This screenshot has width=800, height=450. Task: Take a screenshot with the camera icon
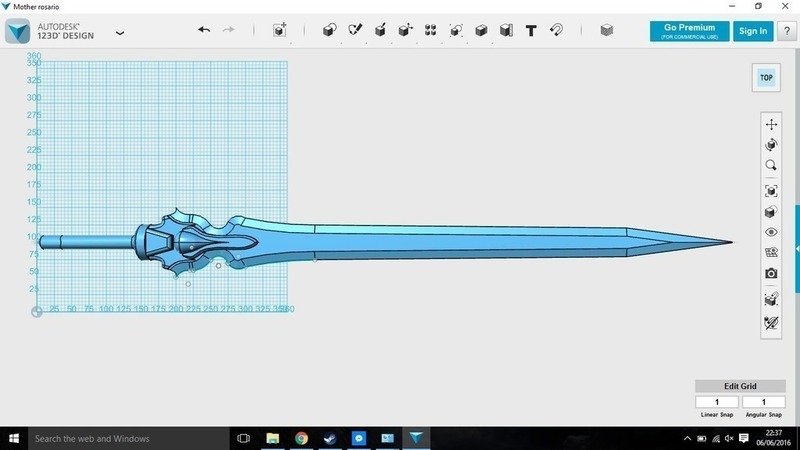771,273
